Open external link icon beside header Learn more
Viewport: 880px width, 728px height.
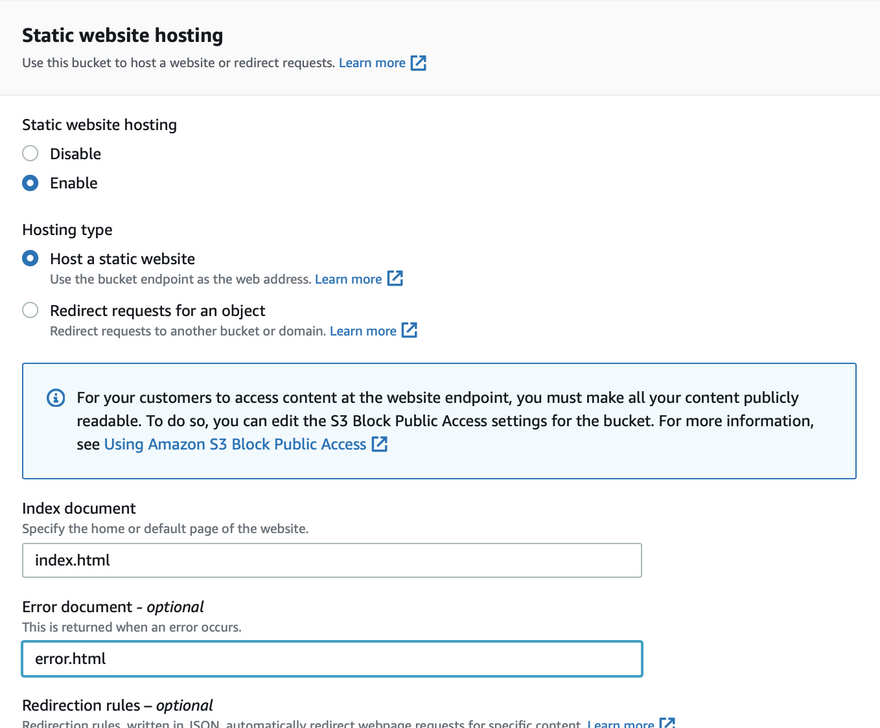(x=419, y=63)
